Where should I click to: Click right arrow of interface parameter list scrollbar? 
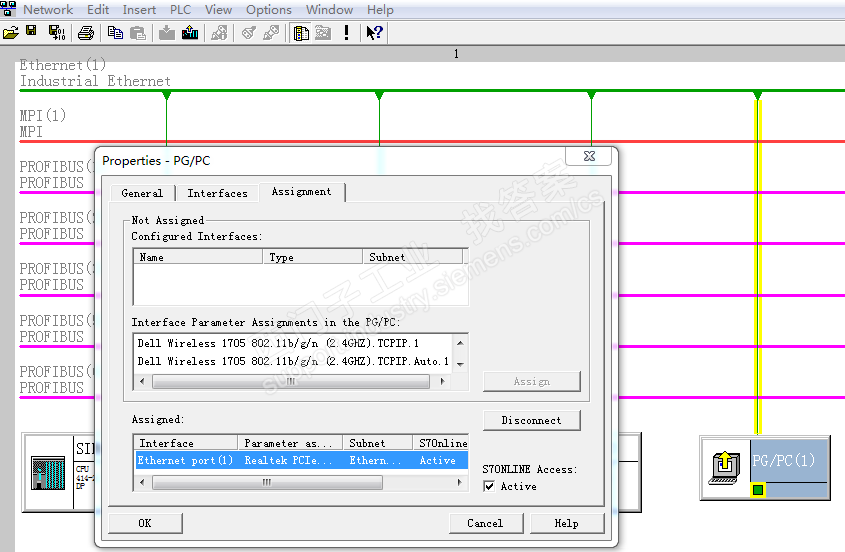point(443,382)
